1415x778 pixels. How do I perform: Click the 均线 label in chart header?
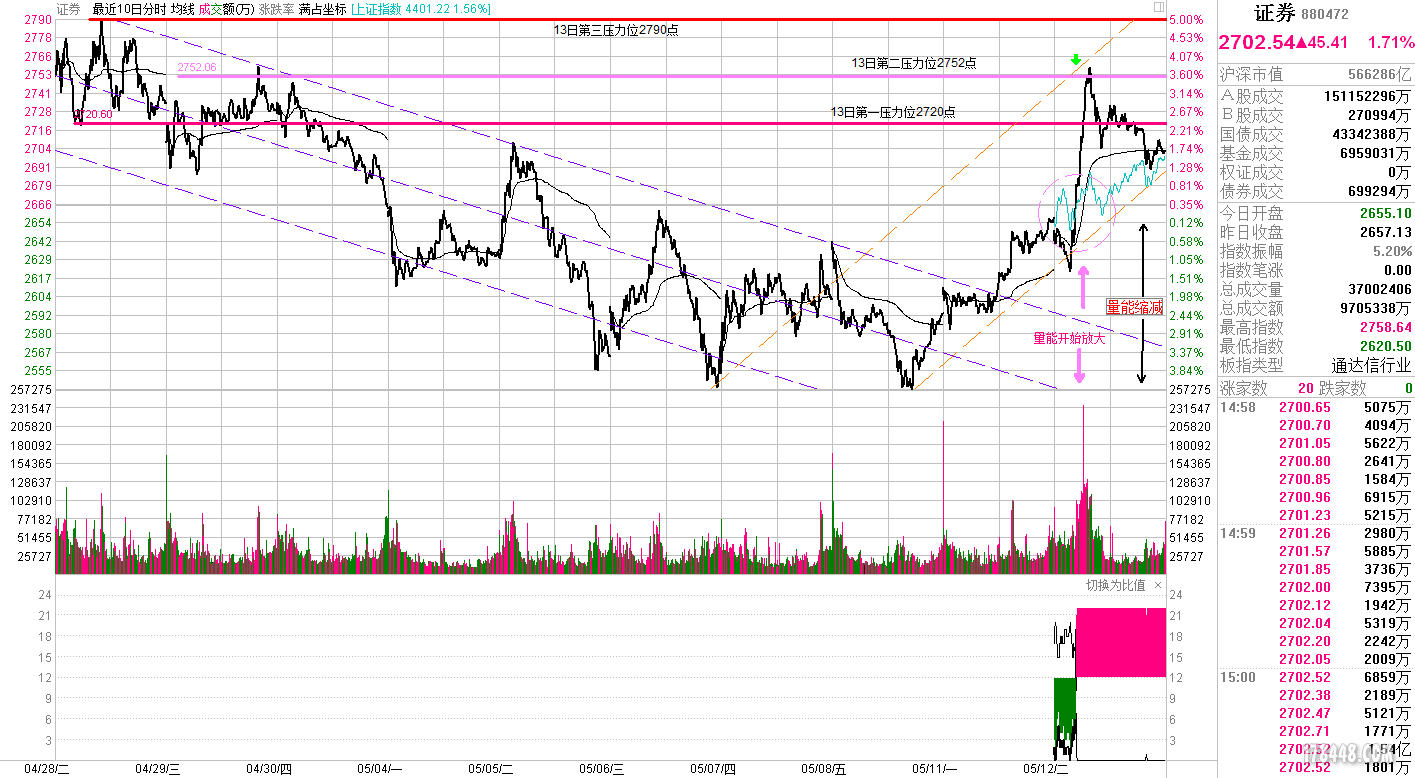[183, 9]
